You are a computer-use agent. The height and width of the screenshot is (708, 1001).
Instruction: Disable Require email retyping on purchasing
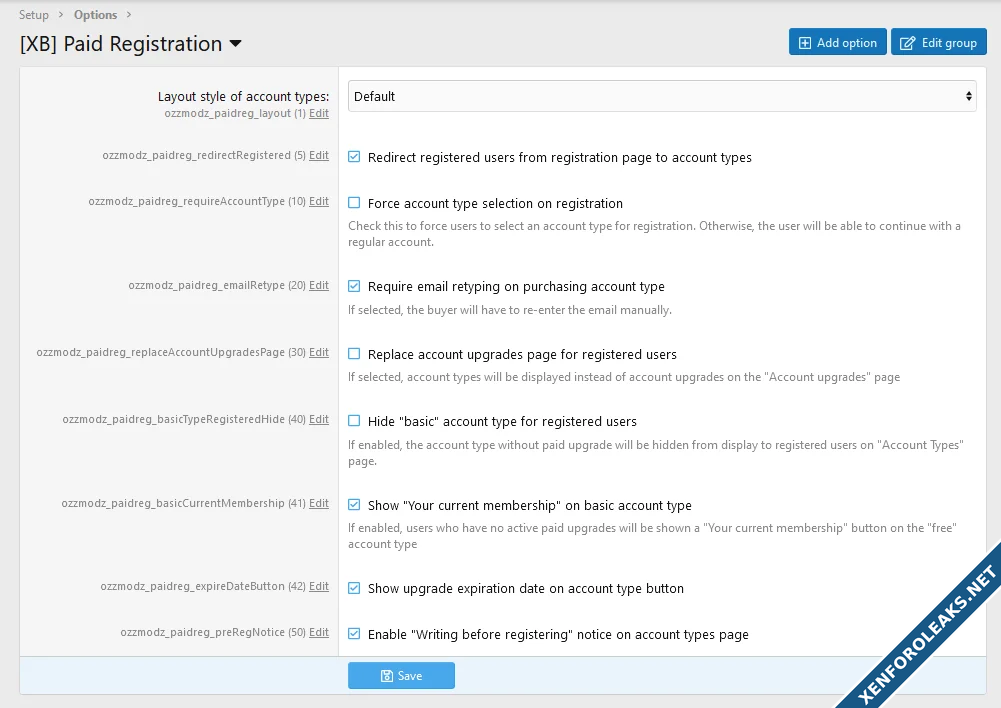click(x=354, y=286)
